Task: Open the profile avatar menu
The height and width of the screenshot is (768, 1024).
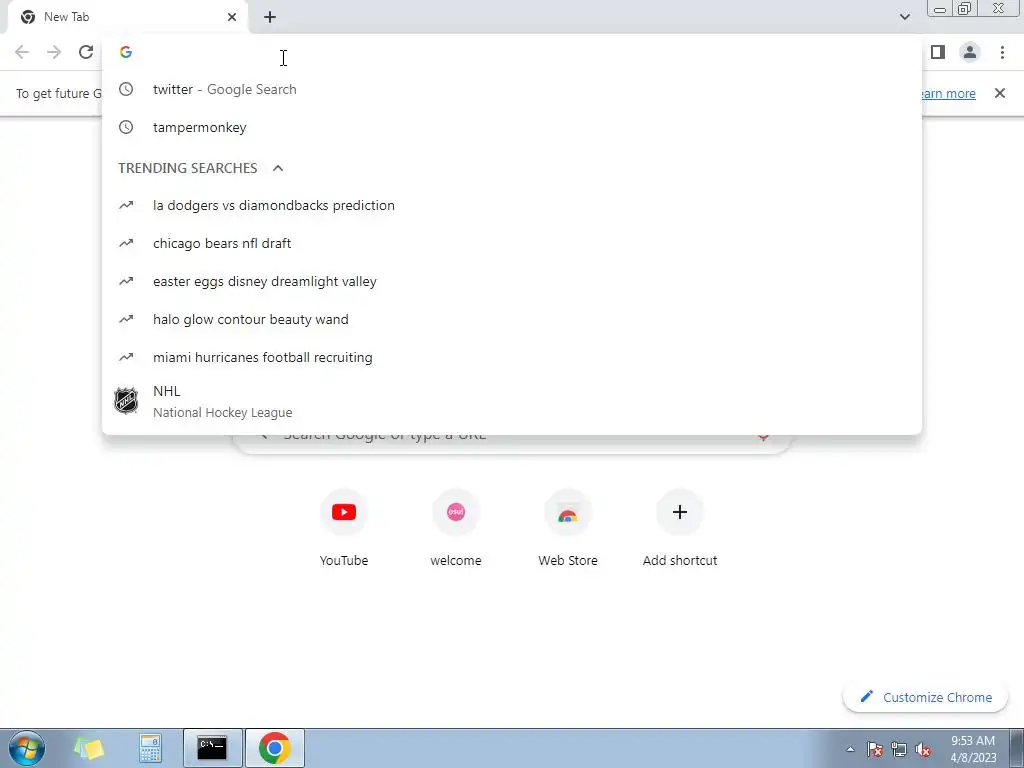Action: click(970, 52)
